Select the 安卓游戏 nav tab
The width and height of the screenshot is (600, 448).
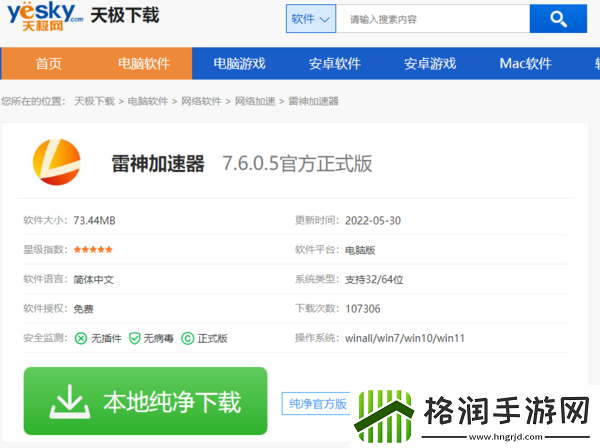[x=430, y=64]
